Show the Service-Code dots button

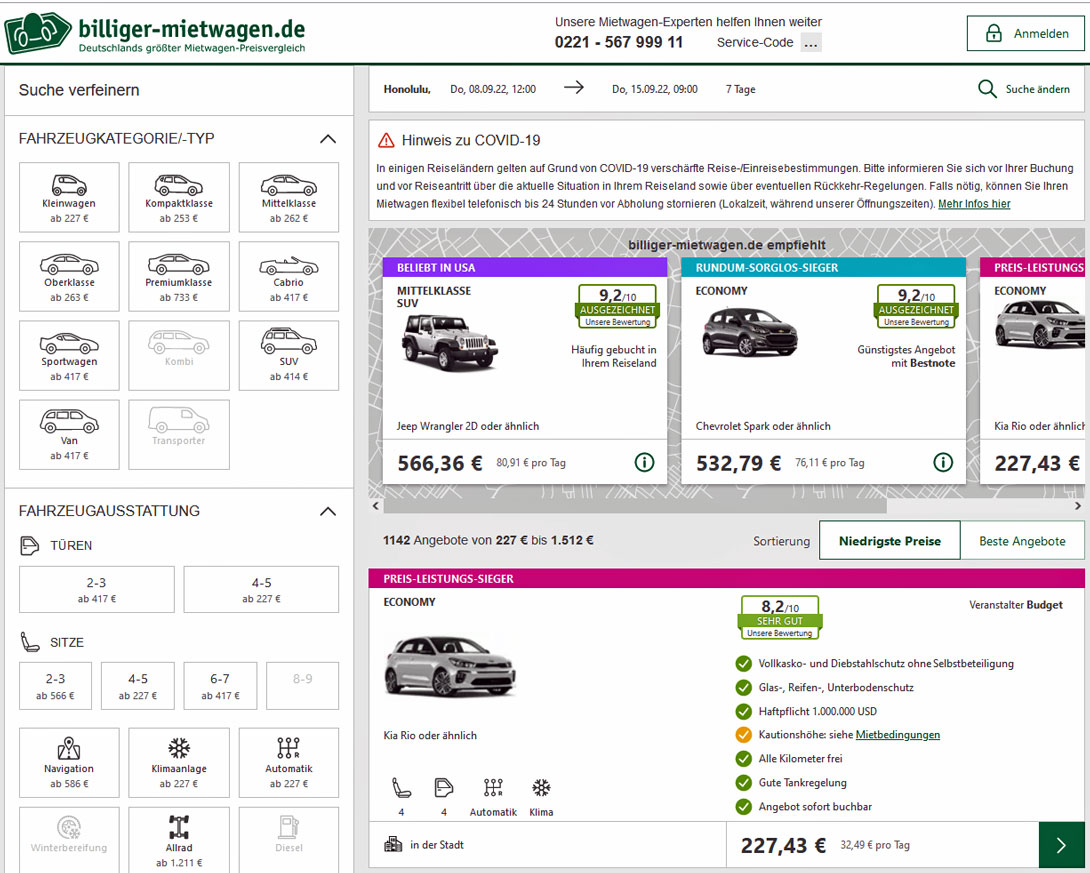(811, 43)
